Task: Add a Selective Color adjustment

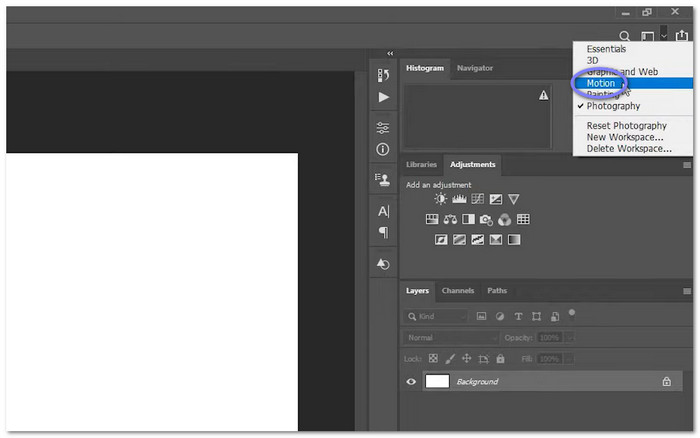Action: [496, 240]
